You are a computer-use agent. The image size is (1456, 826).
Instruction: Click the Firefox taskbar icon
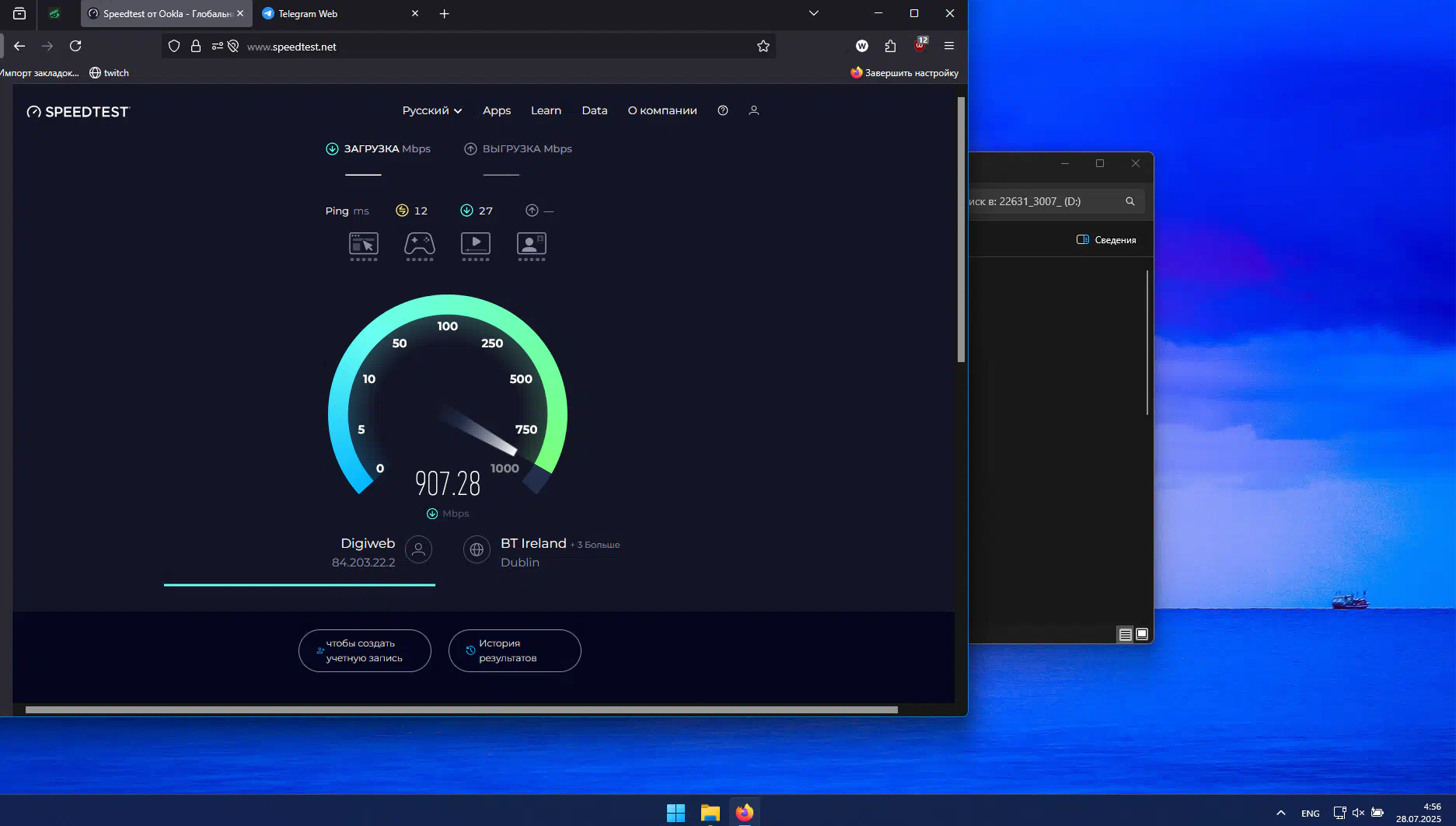click(745, 813)
